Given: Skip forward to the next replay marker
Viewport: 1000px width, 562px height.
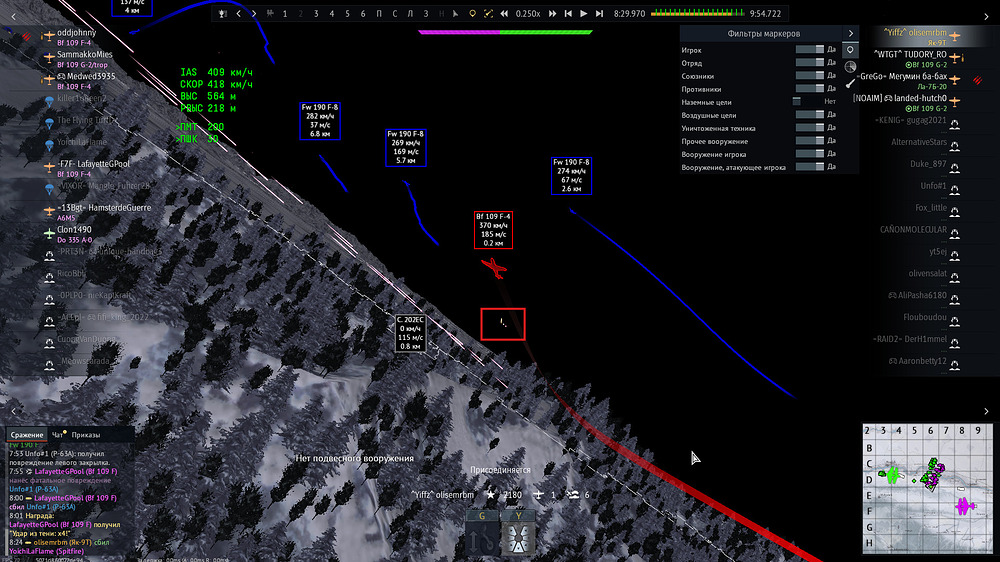Looking at the screenshot, I should coord(599,13).
